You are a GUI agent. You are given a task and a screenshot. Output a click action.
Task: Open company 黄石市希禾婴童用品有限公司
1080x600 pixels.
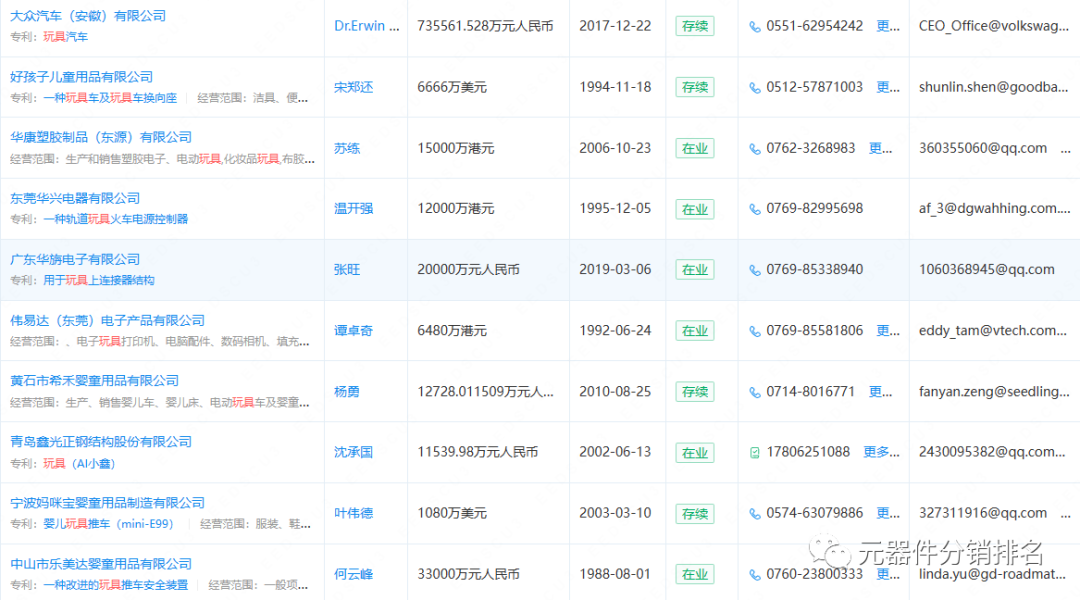click(94, 380)
